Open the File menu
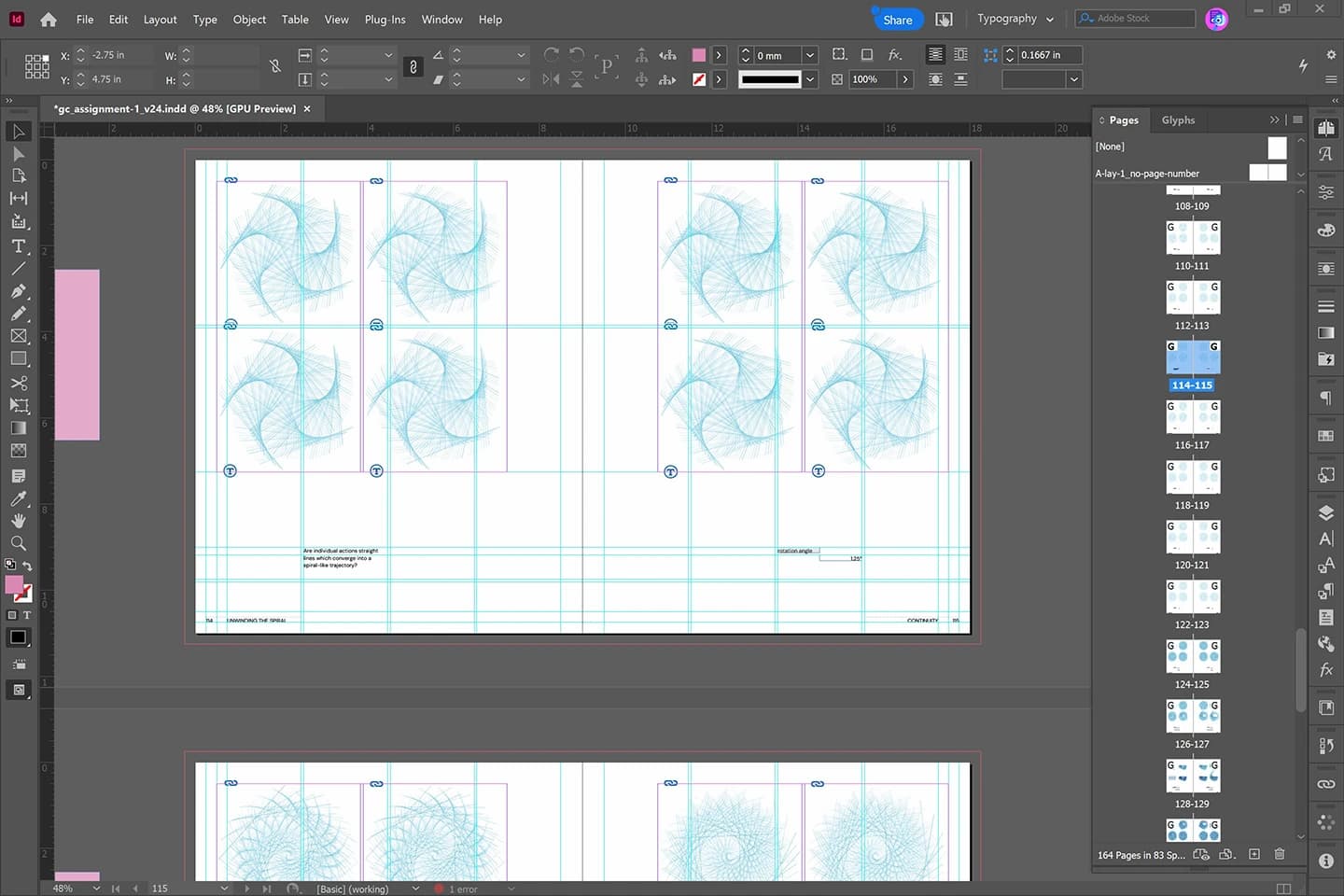Viewport: 1344px width, 896px height. coord(85,20)
